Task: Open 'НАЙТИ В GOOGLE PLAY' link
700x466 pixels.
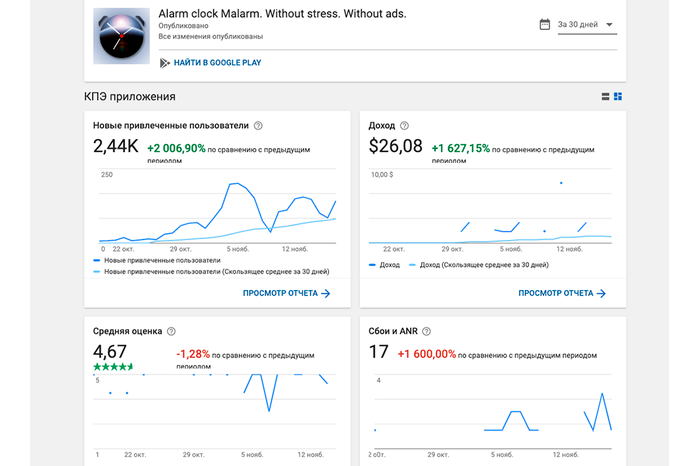Action: point(217,63)
